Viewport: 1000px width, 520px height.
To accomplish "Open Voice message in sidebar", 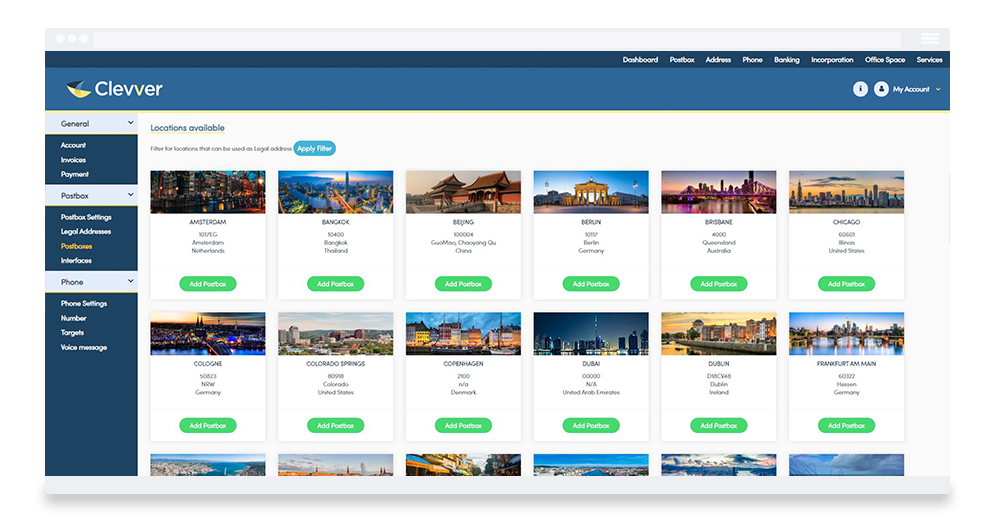I will pyautogui.click(x=84, y=348).
